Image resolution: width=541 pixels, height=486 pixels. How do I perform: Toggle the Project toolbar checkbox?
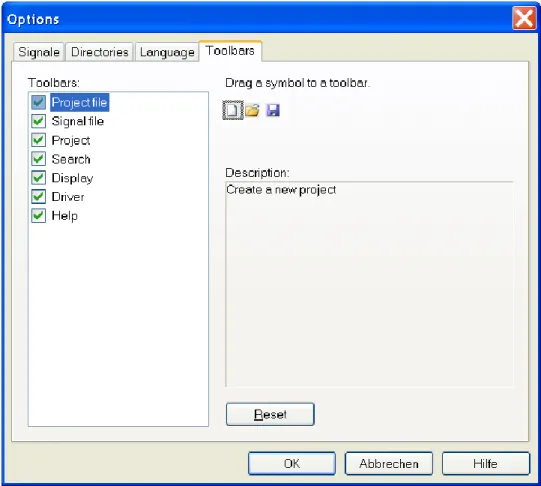pyautogui.click(x=38, y=140)
